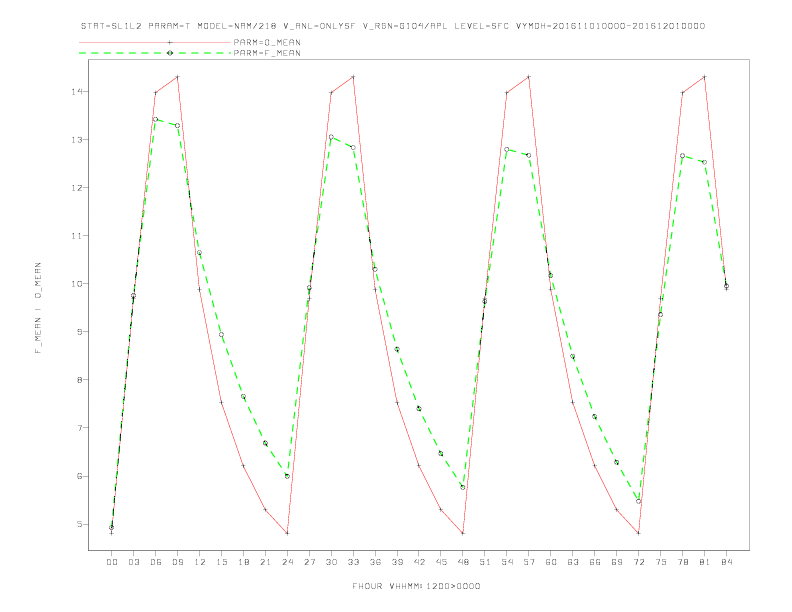This screenshot has width=792, height=612.
Task: Click y-axis tick label 7
Action: [x=79, y=428]
